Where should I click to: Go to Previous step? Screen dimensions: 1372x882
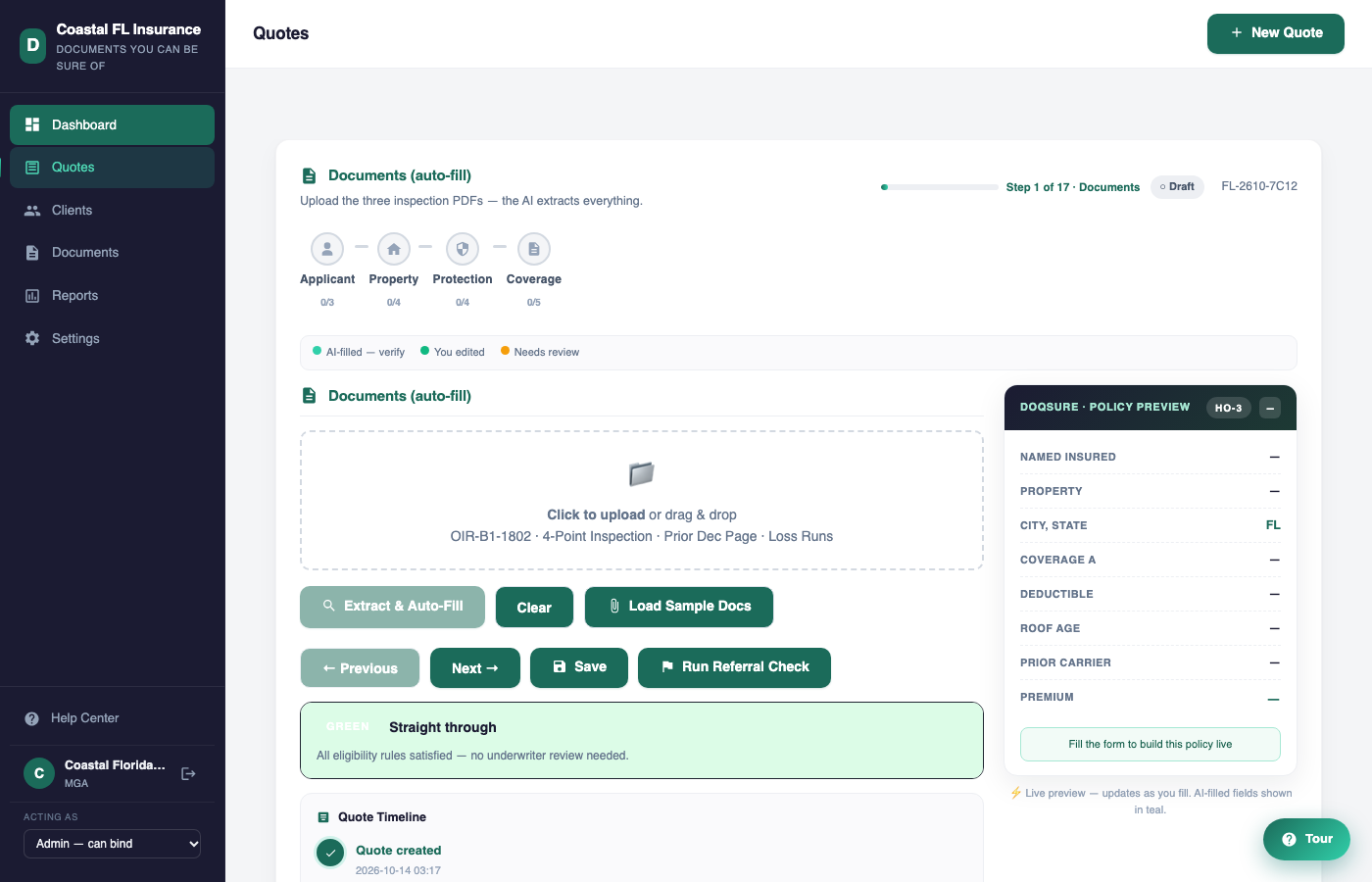(x=360, y=668)
